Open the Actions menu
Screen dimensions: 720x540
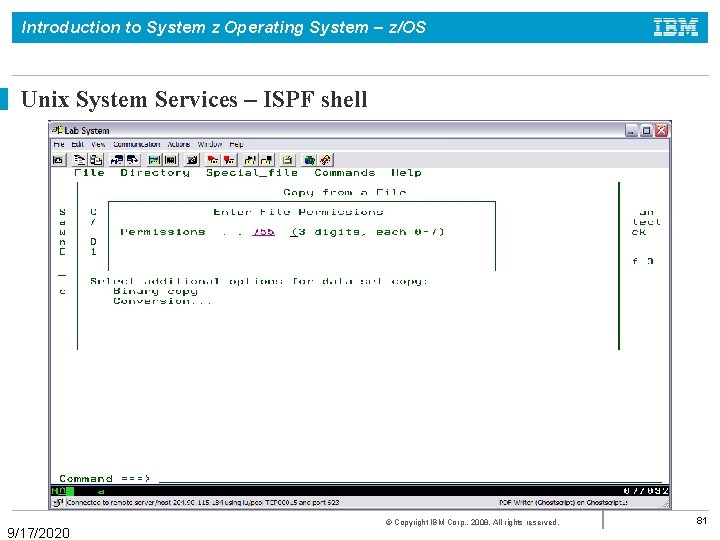[179, 144]
